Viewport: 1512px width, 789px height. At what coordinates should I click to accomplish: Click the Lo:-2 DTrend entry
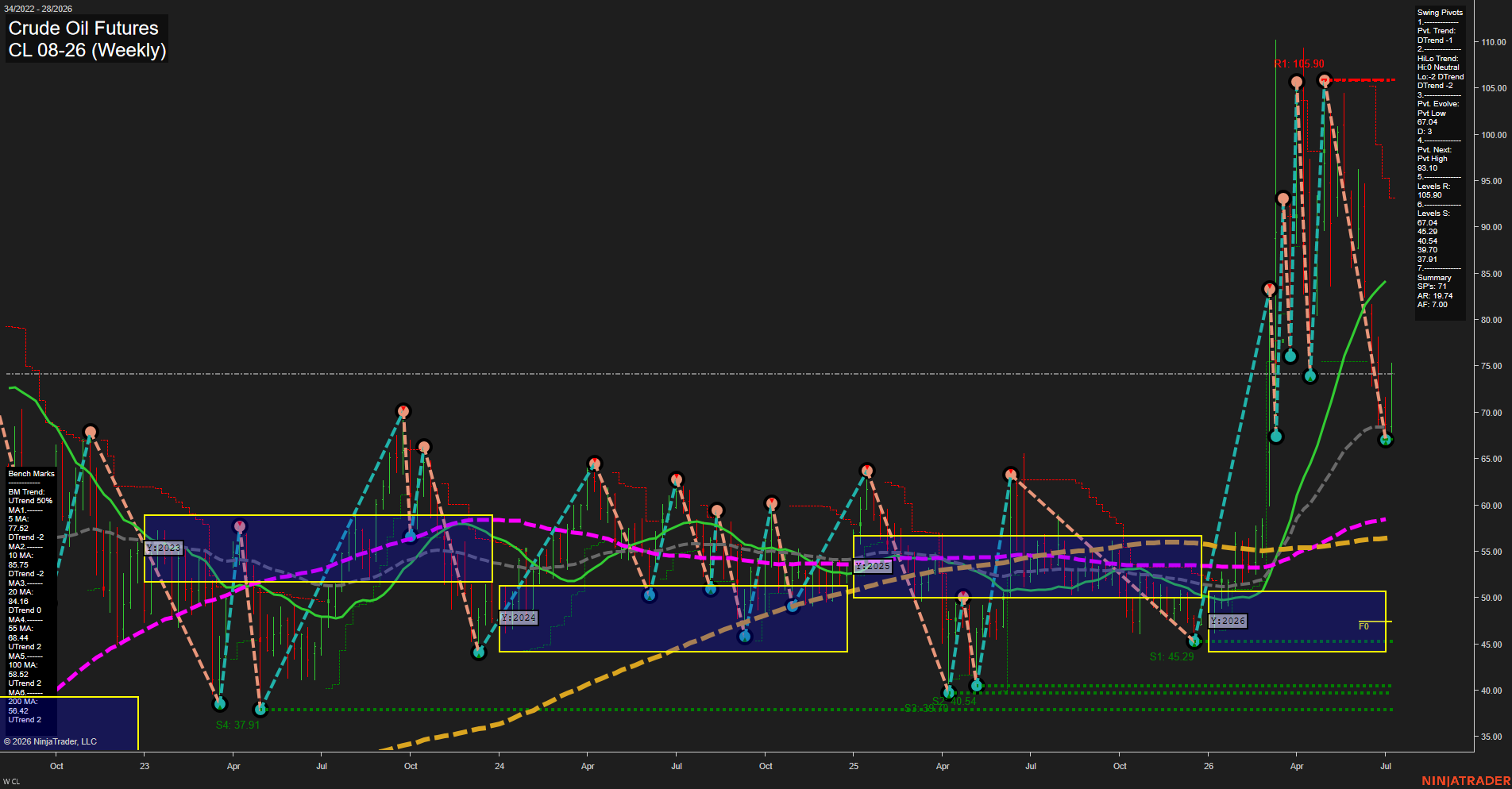pos(1441,77)
